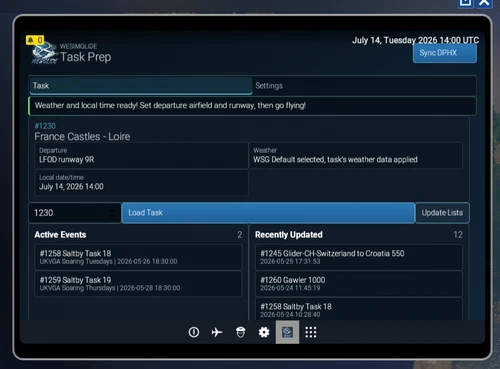The height and width of the screenshot is (369, 500).
Task: Select active event #1259 Saltby Task 19
Action: pyautogui.click(x=138, y=284)
